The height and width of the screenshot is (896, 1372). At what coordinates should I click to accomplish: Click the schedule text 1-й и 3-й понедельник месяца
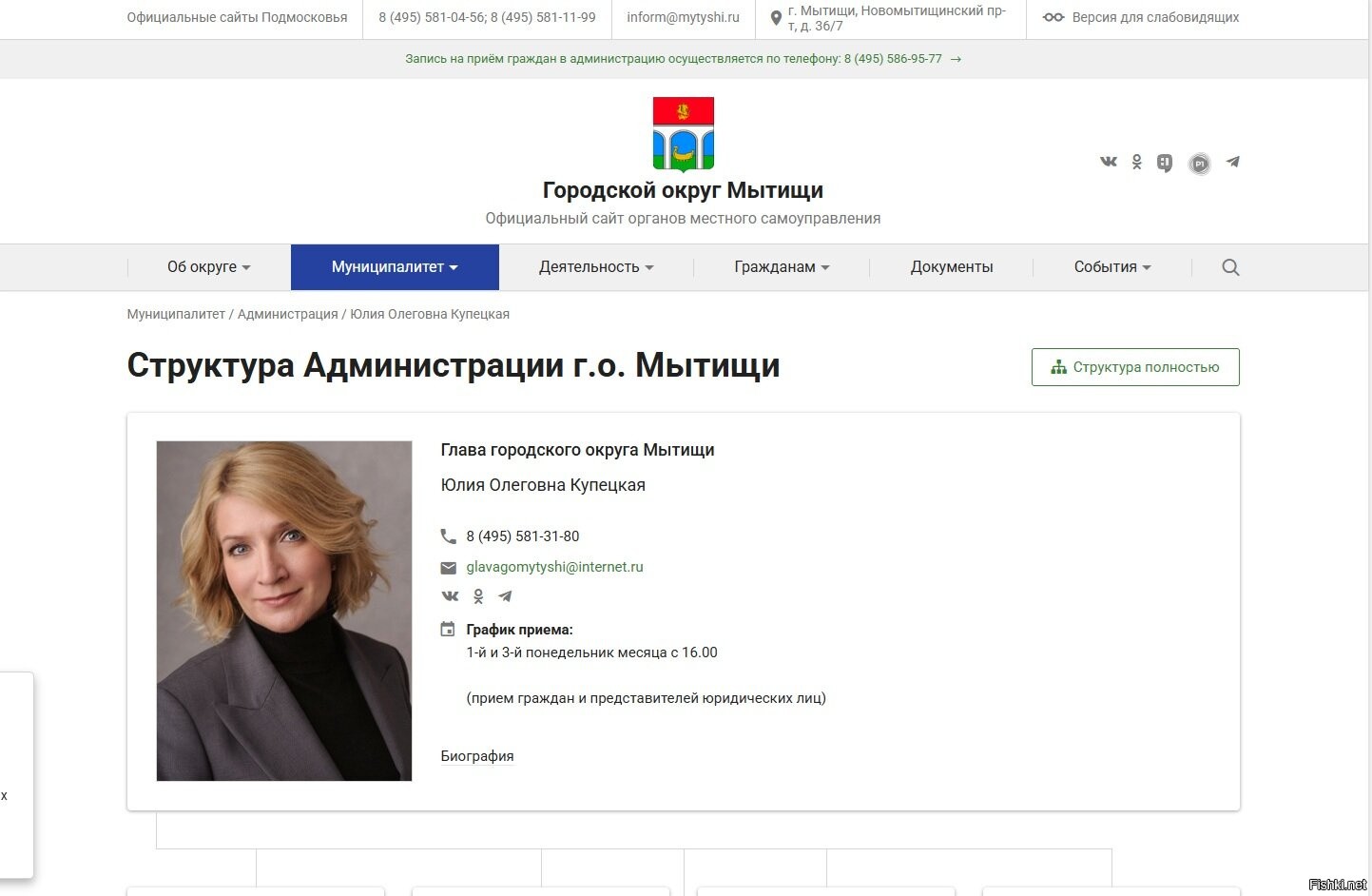click(591, 653)
